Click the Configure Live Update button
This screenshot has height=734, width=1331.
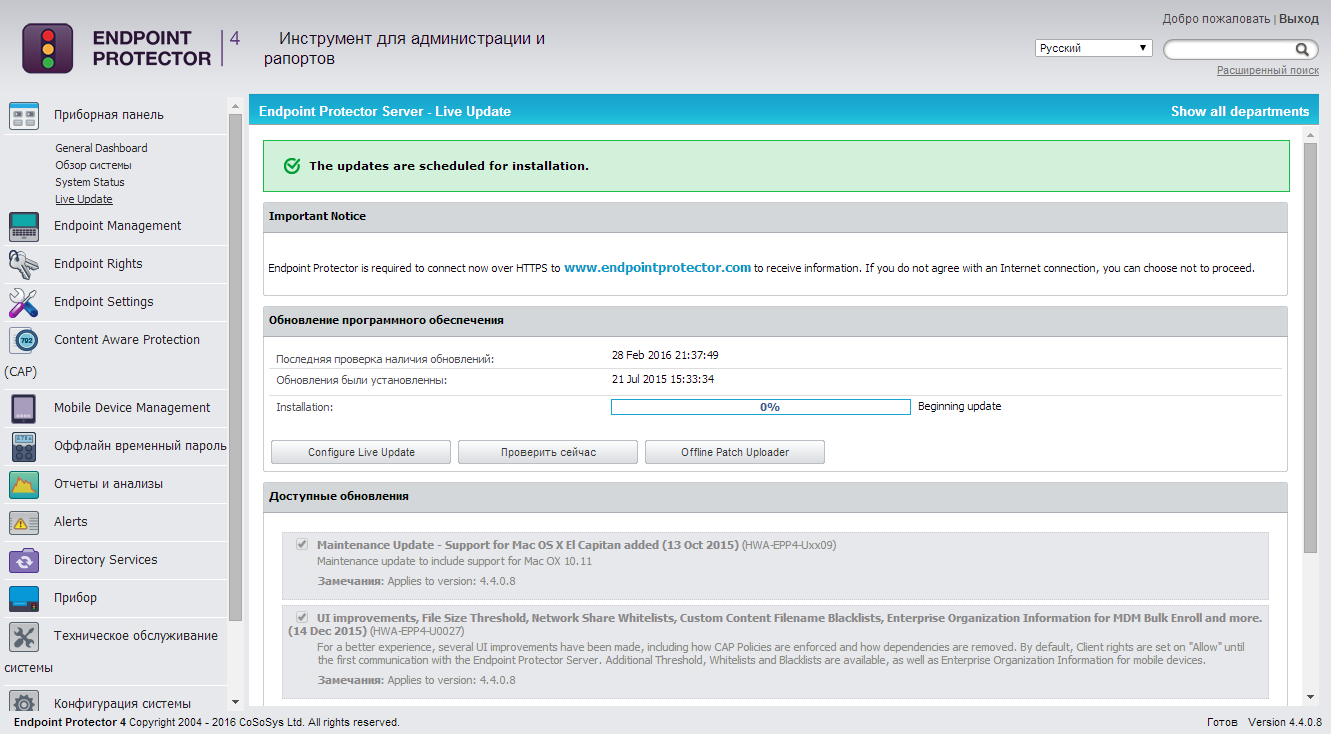coord(361,452)
